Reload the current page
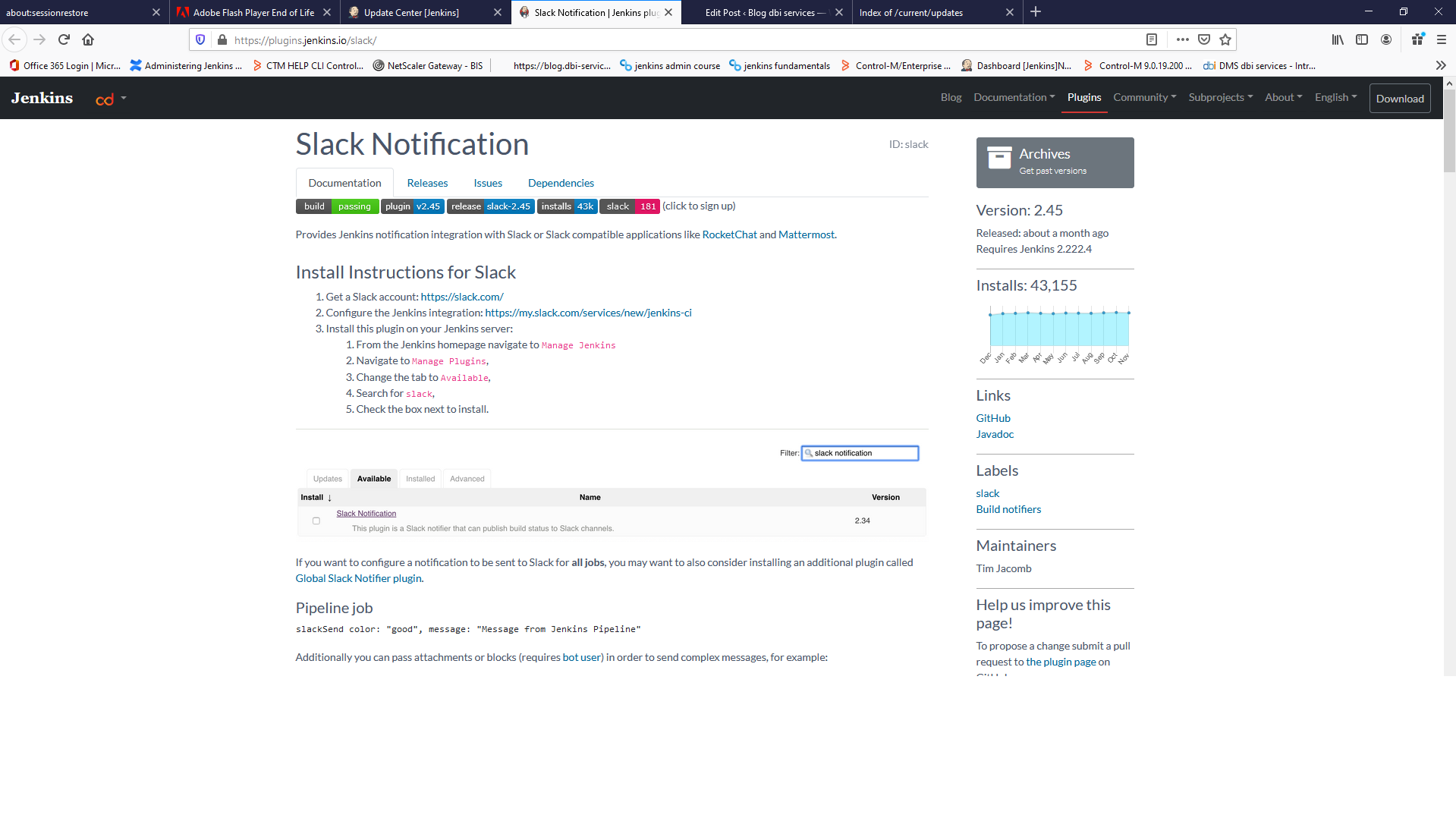Screen dimensions: 1456x818 (x=64, y=39)
